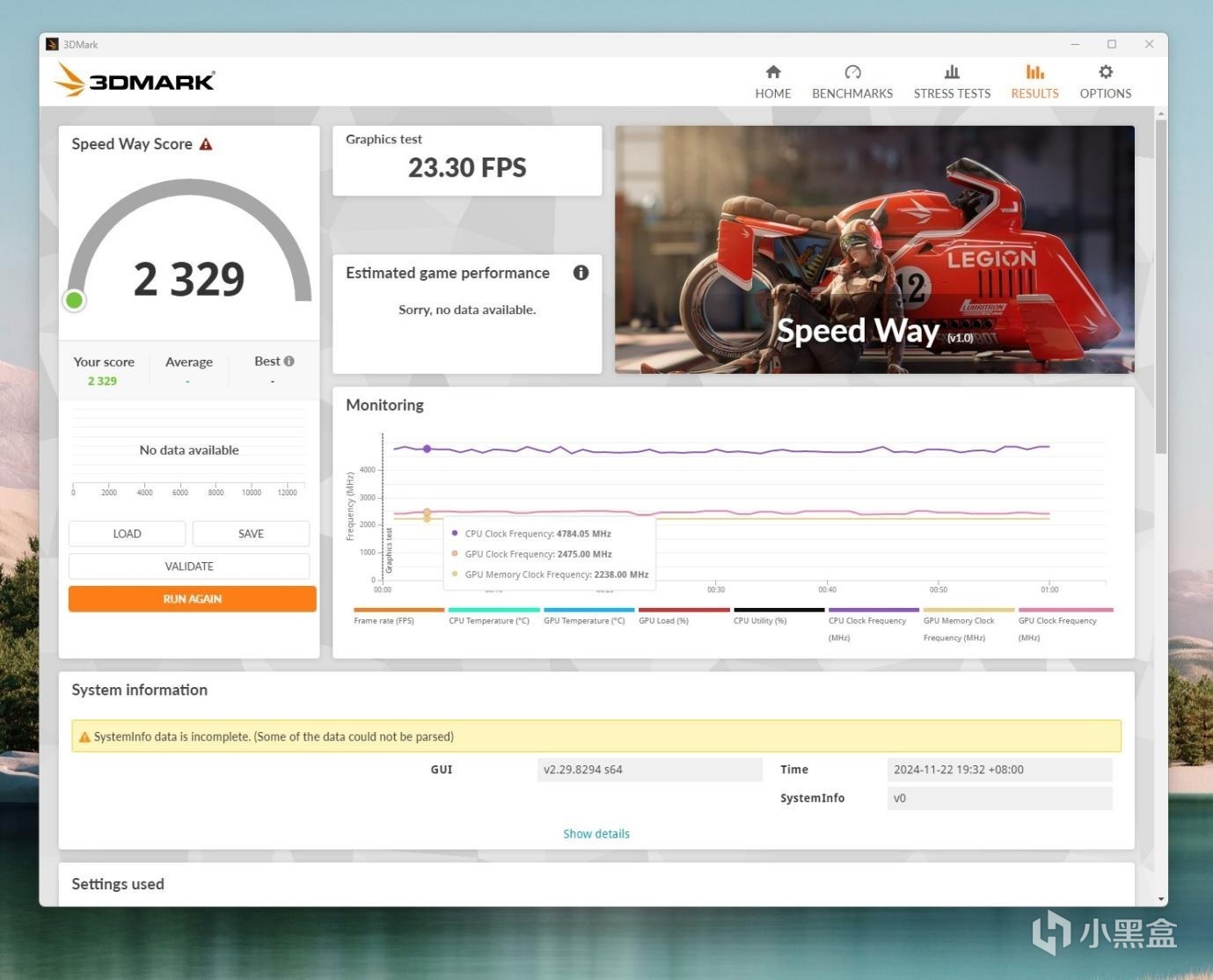Click the 2 329 score number
The height and width of the screenshot is (980, 1213).
pos(189,280)
